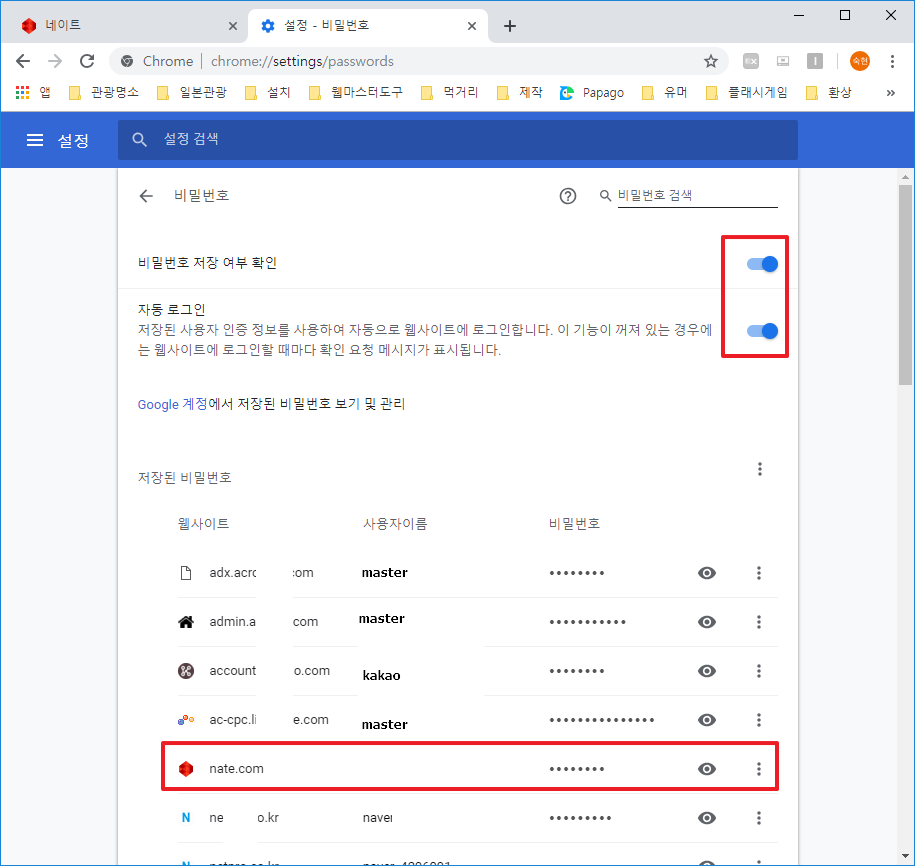Click the second gray extension icon in toolbar
The width and height of the screenshot is (915, 866).
click(x=783, y=61)
